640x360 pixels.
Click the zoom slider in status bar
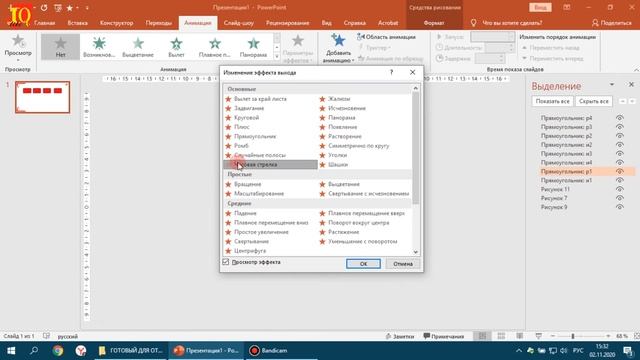click(573, 336)
